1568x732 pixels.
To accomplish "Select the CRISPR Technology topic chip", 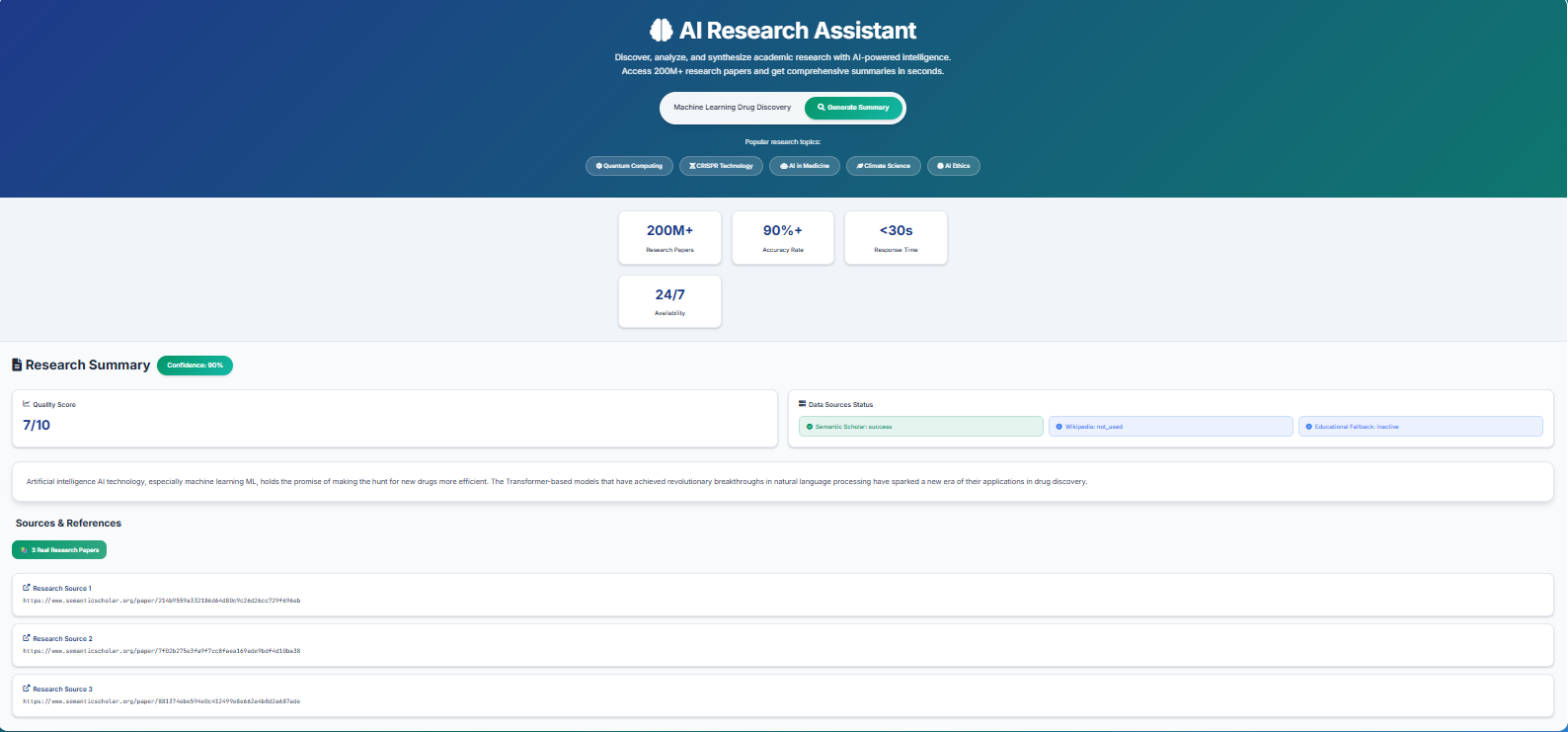I will (x=721, y=166).
